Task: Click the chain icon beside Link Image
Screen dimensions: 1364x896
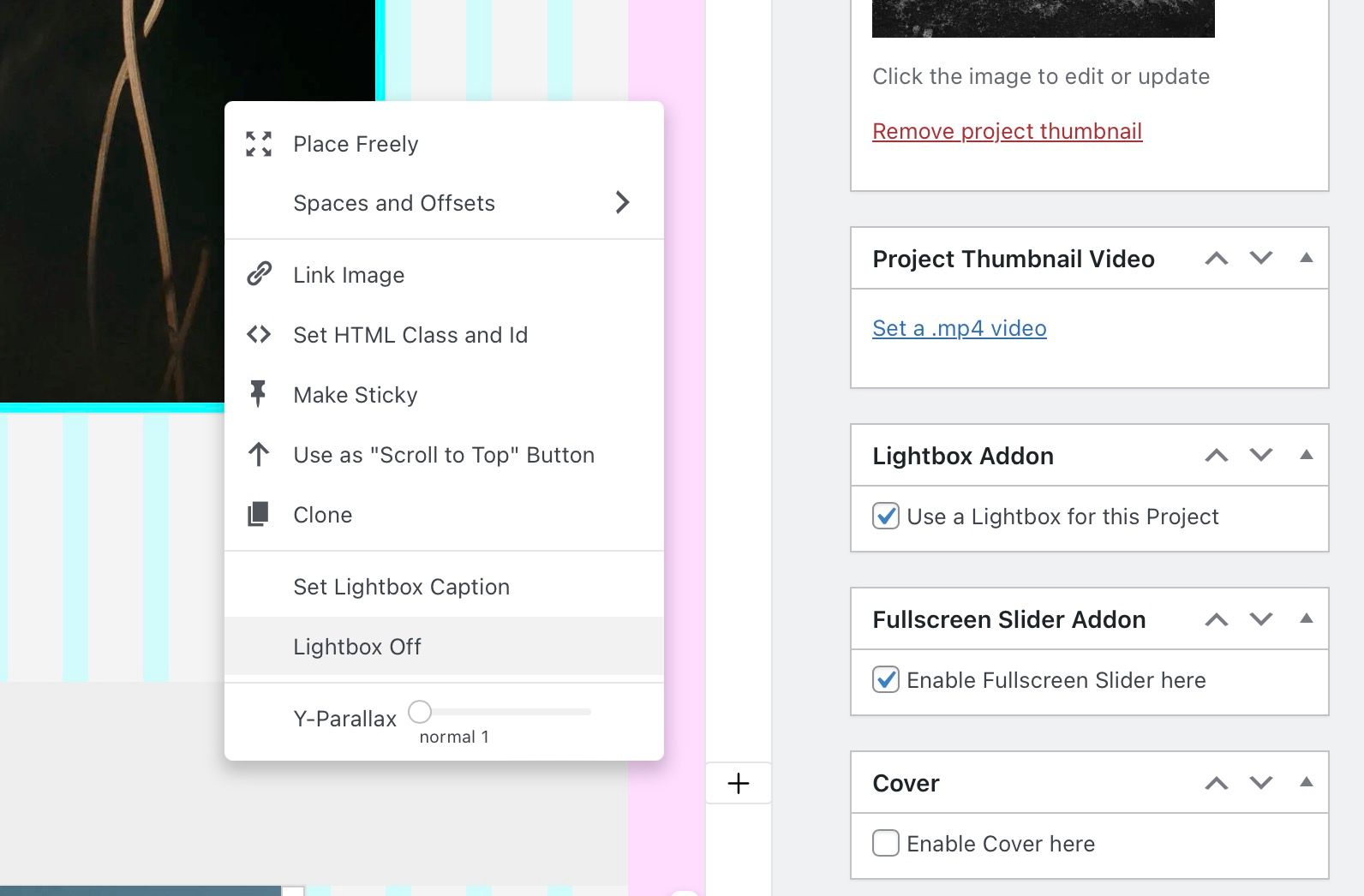Action: pos(259,274)
